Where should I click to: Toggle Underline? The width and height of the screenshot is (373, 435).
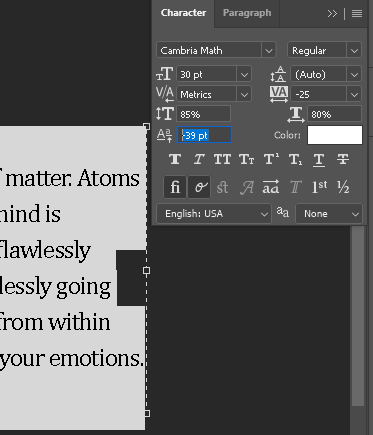[319, 159]
